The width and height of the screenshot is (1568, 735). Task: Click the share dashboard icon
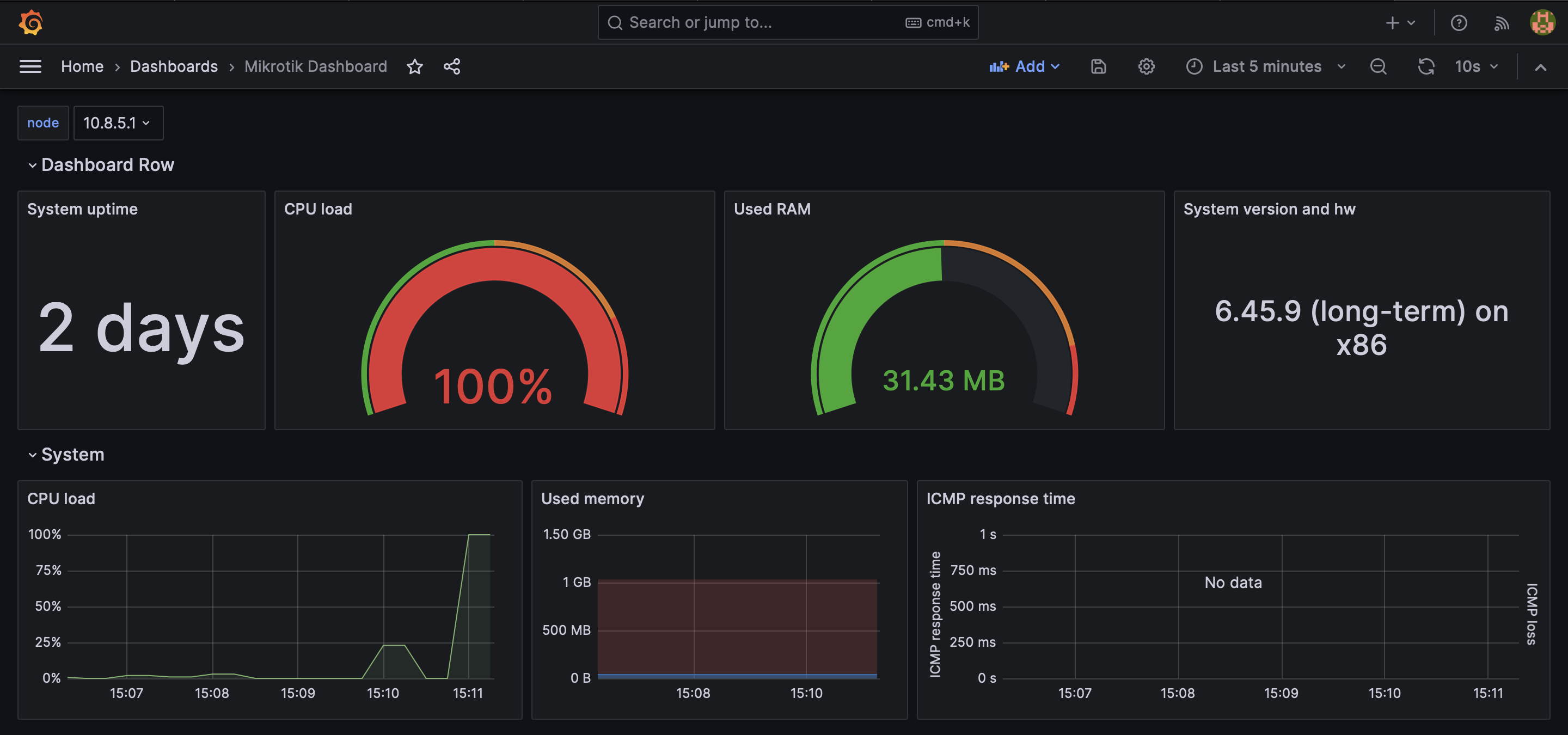(x=451, y=66)
